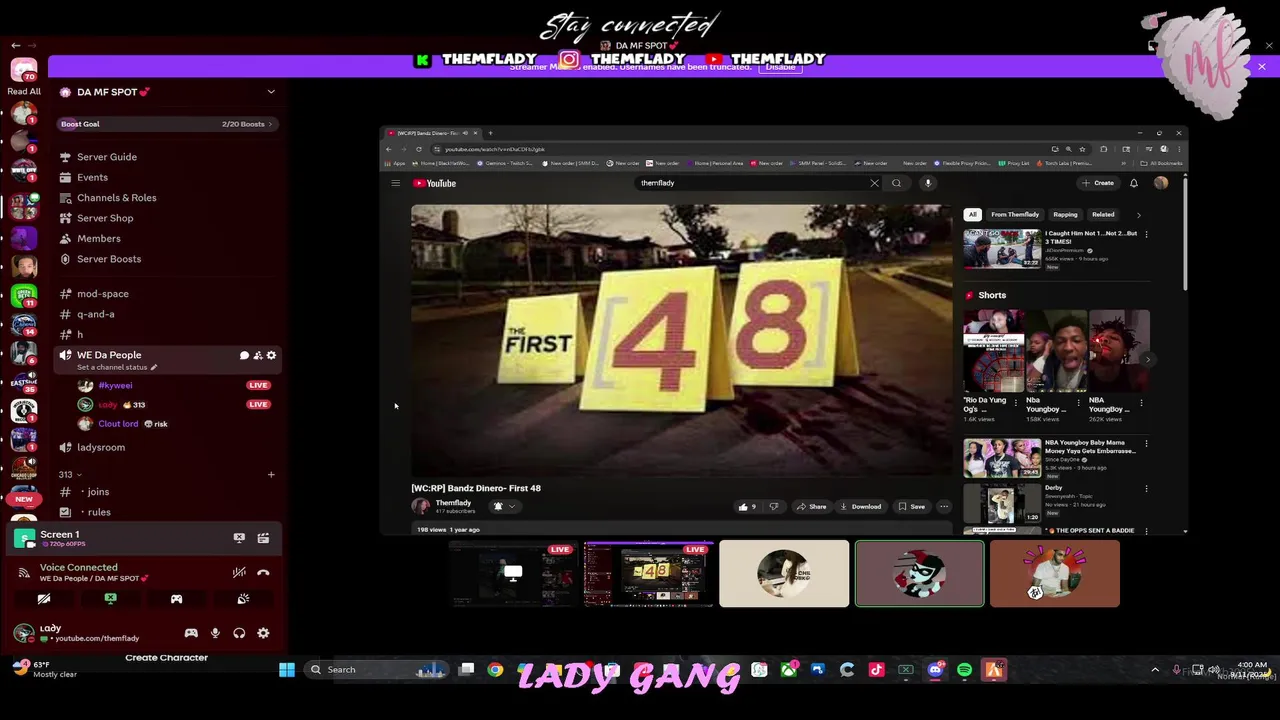Click Boost Goal 2/20 Boosts bar

click(167, 124)
